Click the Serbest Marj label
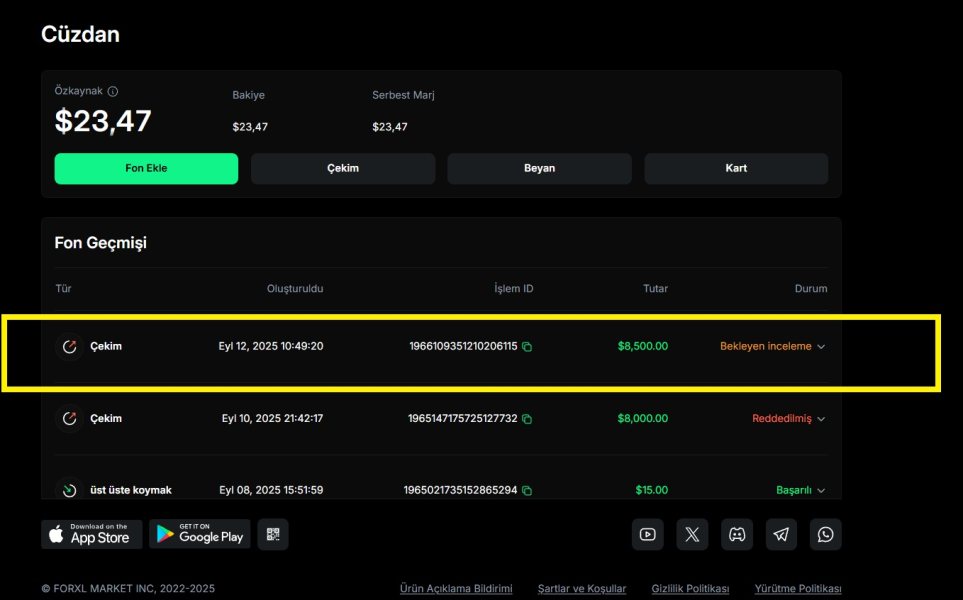963x600 pixels. (403, 95)
